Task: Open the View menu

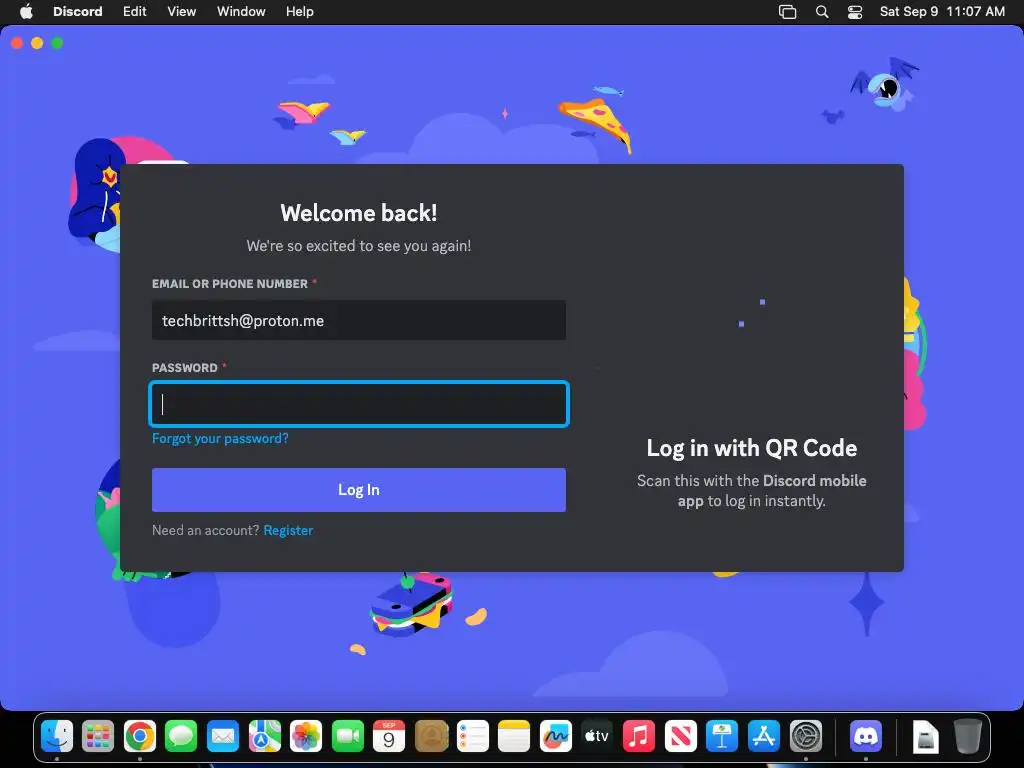Action: [x=182, y=11]
